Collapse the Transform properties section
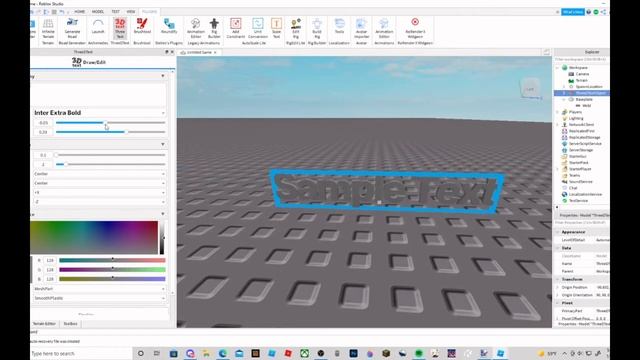The height and width of the screenshot is (360, 640). pyautogui.click(x=558, y=279)
